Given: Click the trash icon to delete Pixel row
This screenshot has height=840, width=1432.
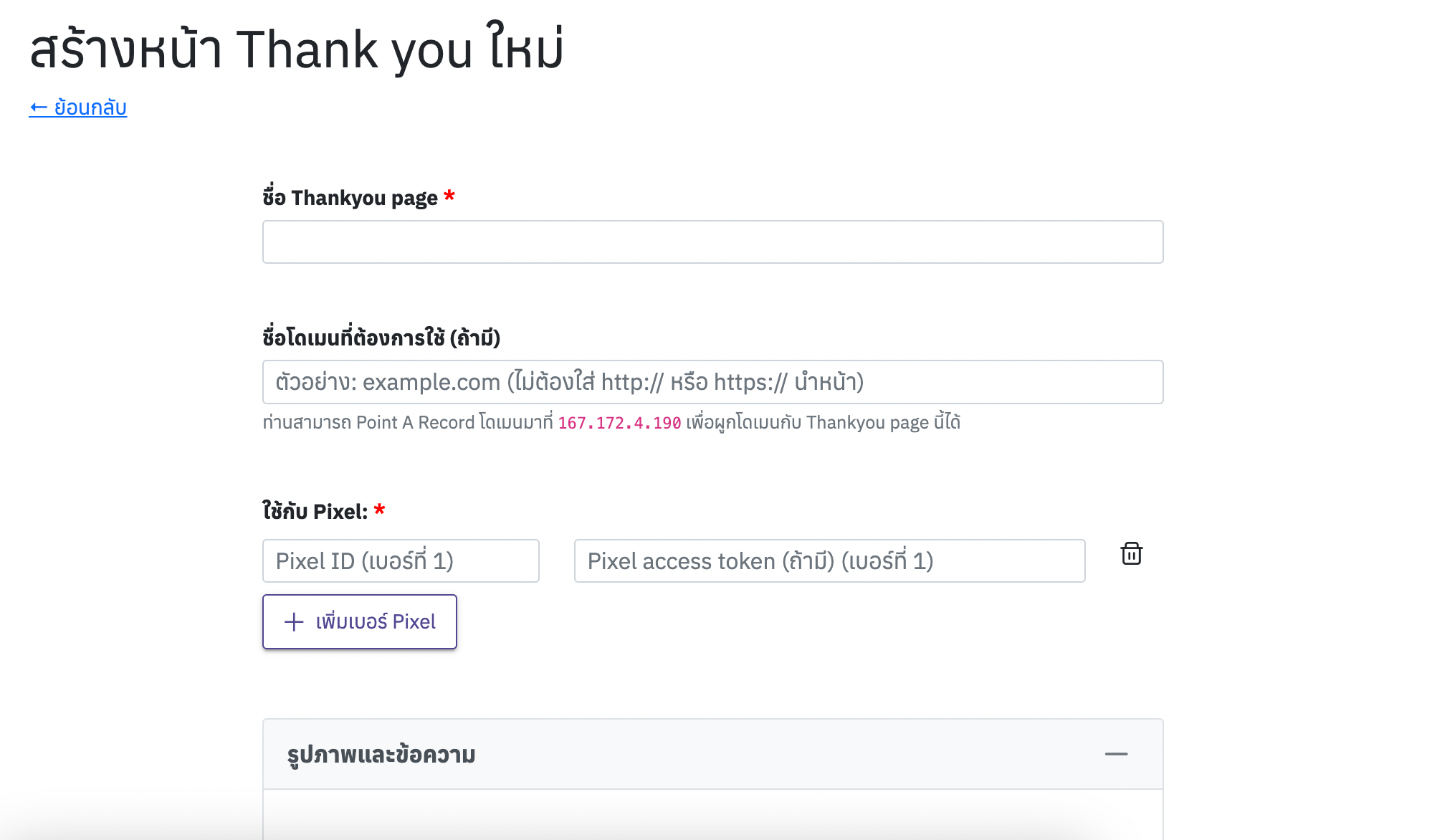Looking at the screenshot, I should coord(1131,554).
